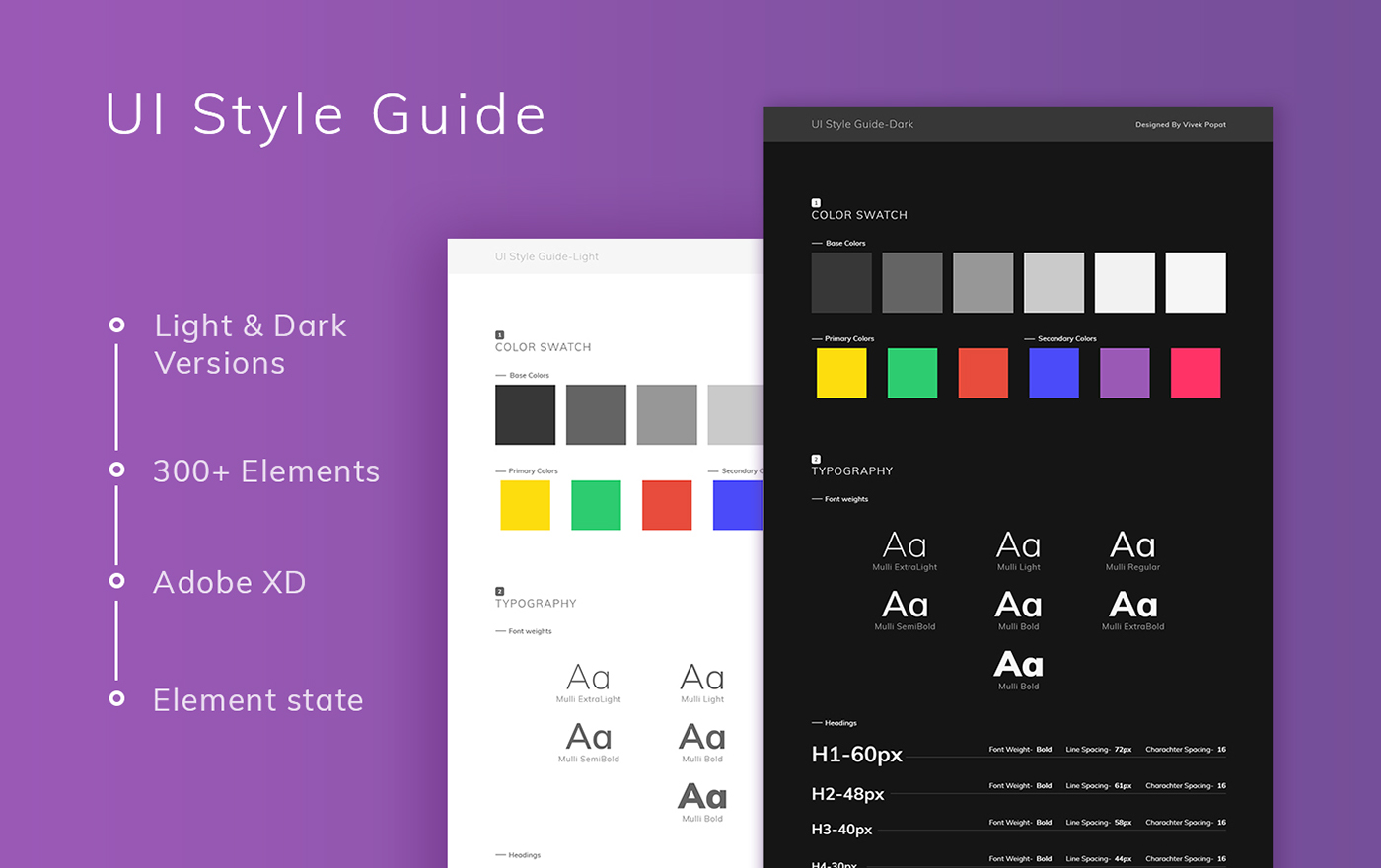Click the numbered badge above TYPOGRAPHY on dark guide
1381x868 pixels.
814,458
